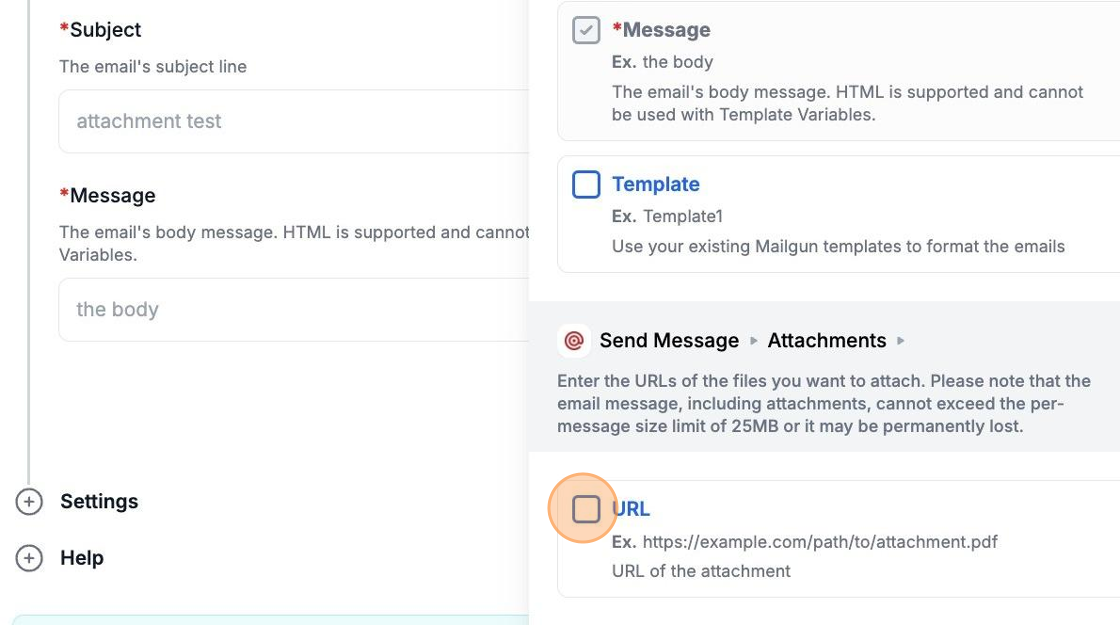This screenshot has width=1120, height=625.
Task: Uncheck the Message field checkbox
Action: (586, 30)
